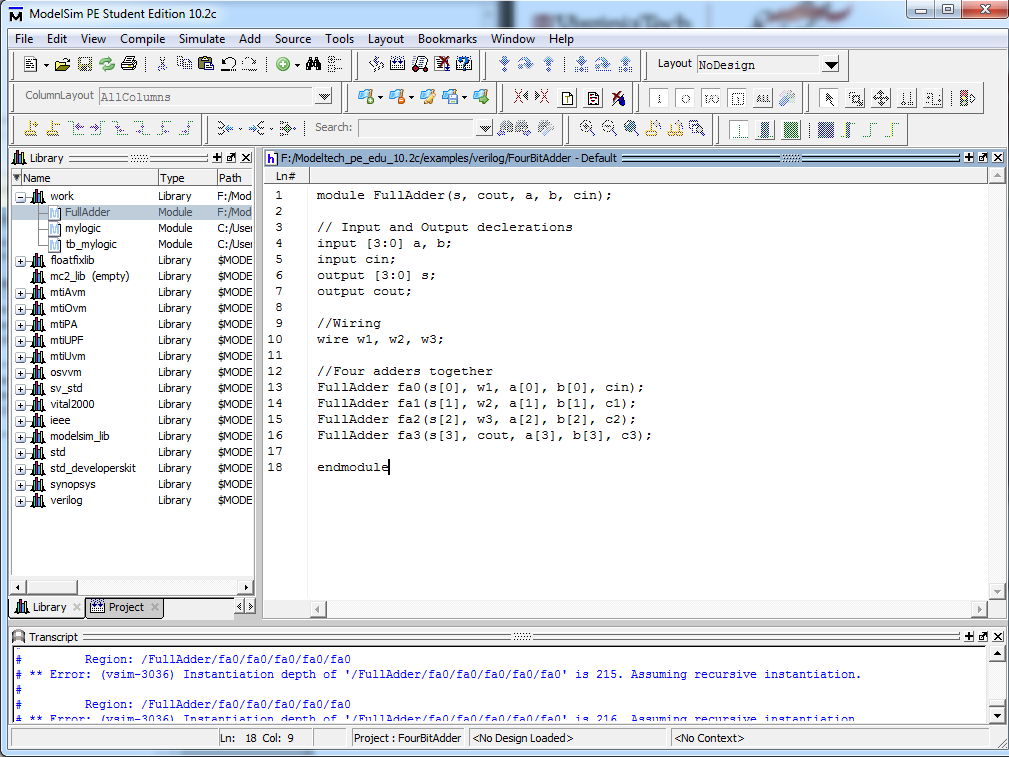Click the Print icon in toolbar
Screen dimensions: 1009x757
pyautogui.click(x=128, y=65)
